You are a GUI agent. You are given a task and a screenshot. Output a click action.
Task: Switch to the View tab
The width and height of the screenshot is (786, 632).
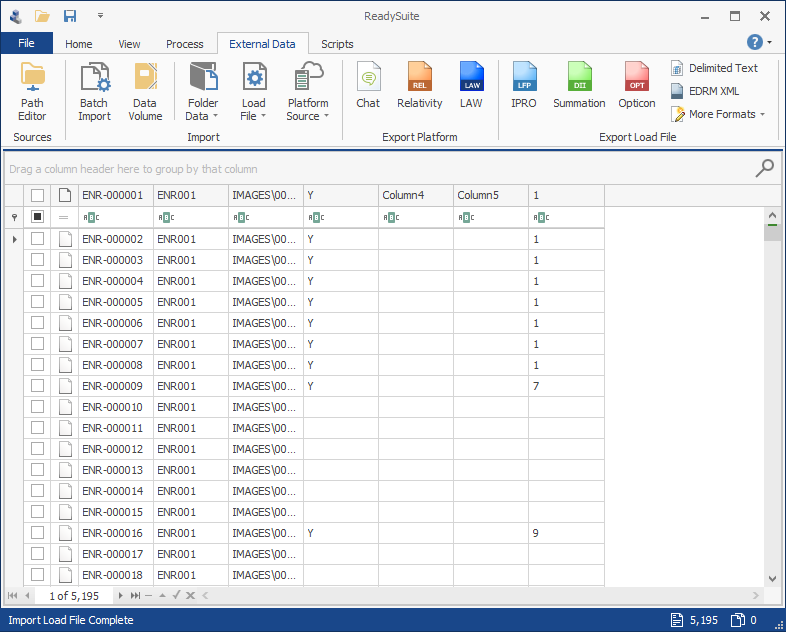[129, 44]
